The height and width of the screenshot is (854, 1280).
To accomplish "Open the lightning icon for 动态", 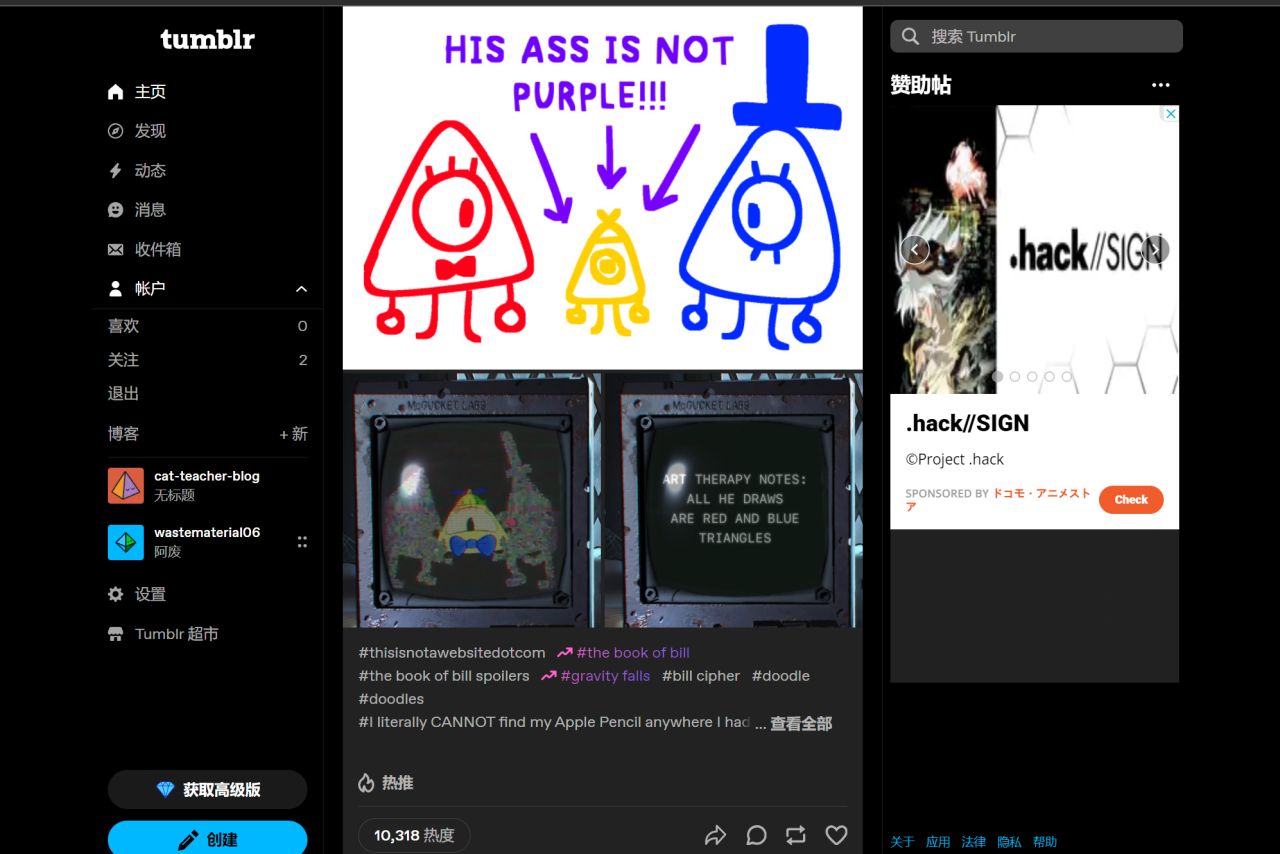I will click(x=116, y=171).
